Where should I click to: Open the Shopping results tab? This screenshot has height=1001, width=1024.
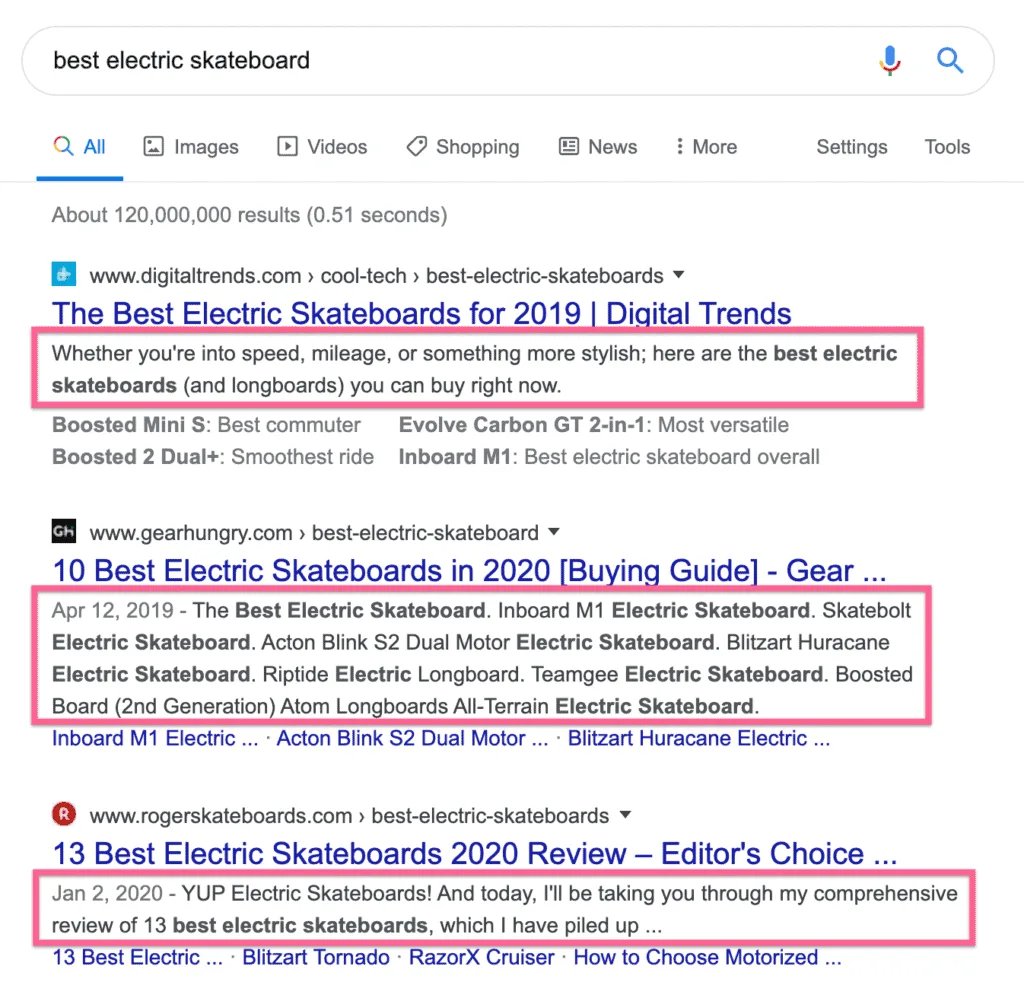point(462,147)
